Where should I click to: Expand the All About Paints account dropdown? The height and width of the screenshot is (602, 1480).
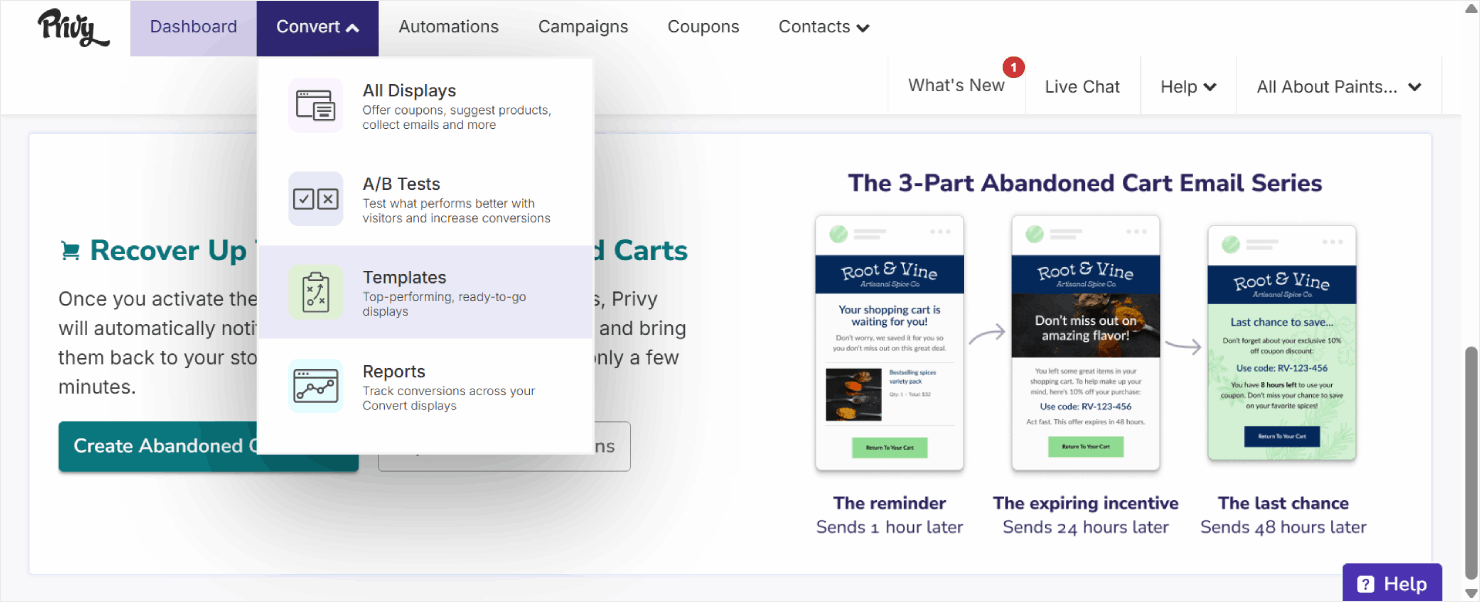1339,86
